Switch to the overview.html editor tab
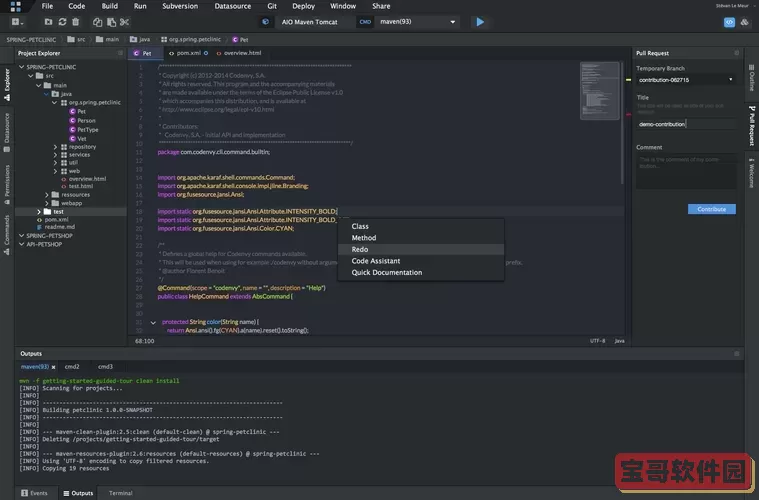This screenshot has height=500, width=759. coord(239,53)
